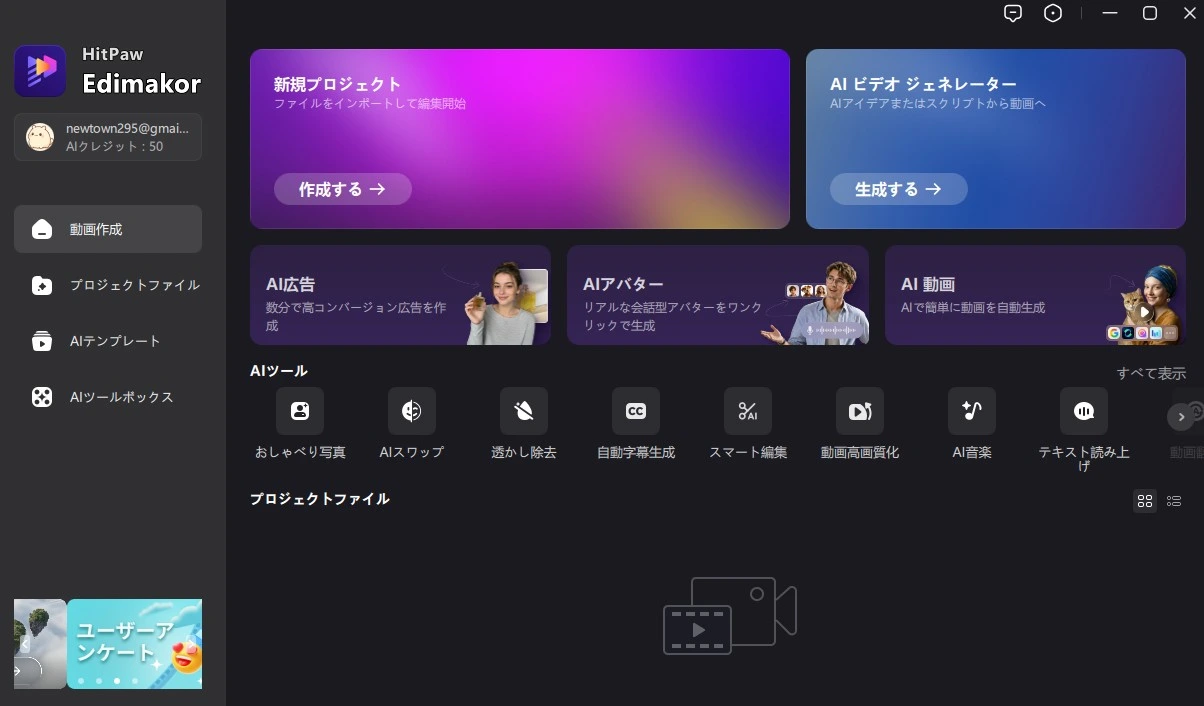Open the 透かし除去 watermark remover icon

click(524, 411)
